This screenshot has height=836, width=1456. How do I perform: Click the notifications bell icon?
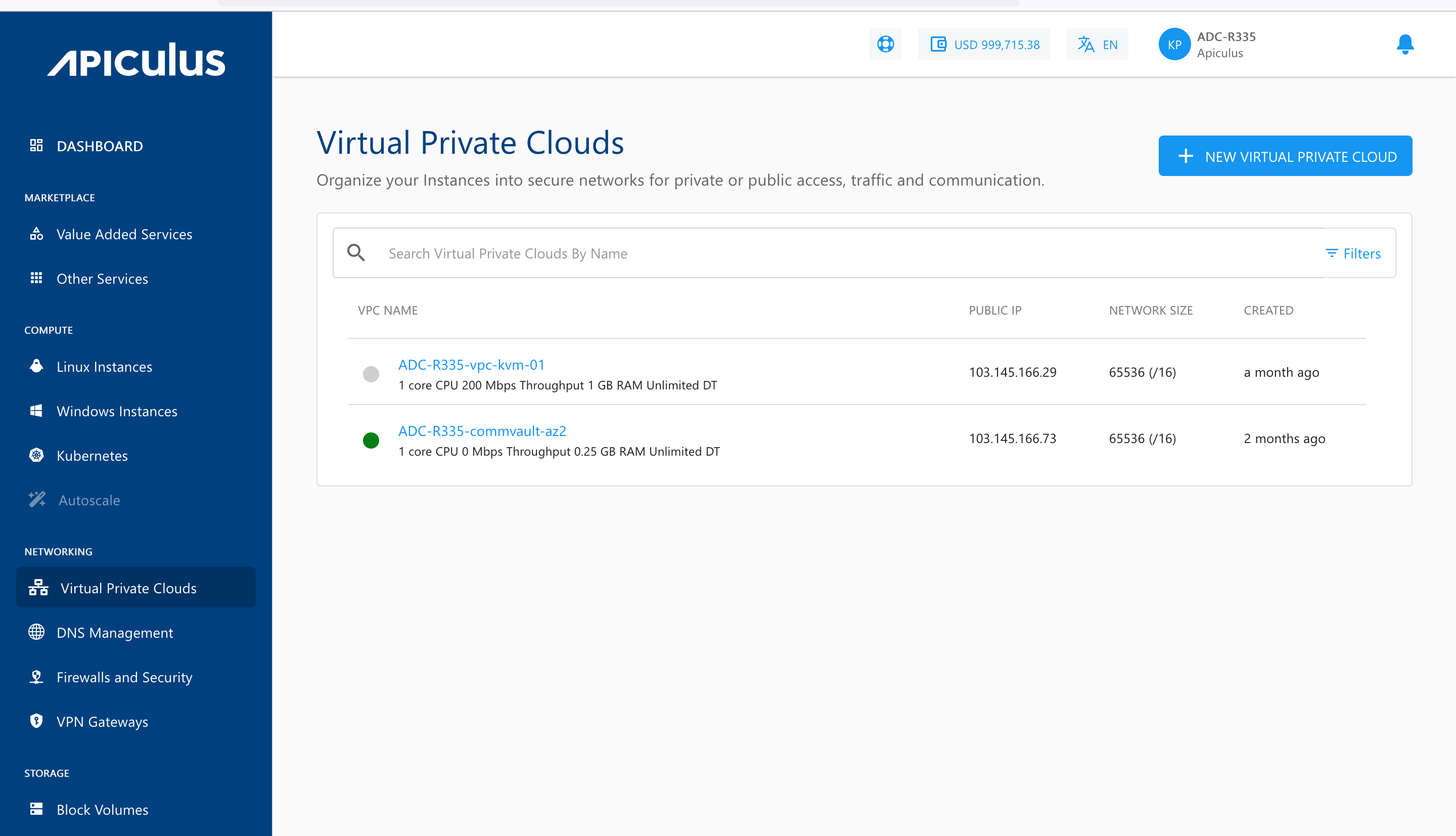(x=1404, y=43)
